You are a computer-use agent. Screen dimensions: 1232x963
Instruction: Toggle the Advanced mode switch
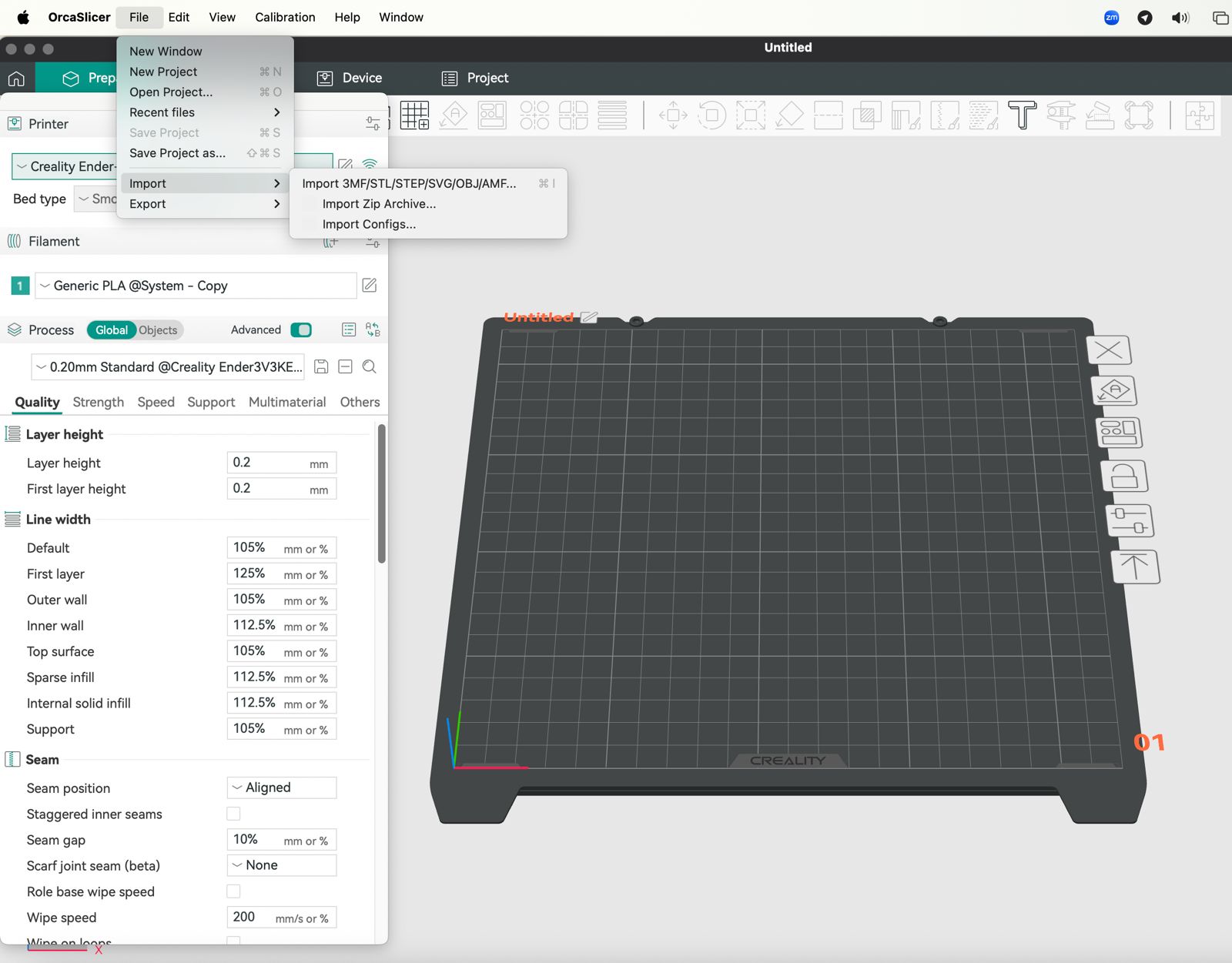click(301, 330)
